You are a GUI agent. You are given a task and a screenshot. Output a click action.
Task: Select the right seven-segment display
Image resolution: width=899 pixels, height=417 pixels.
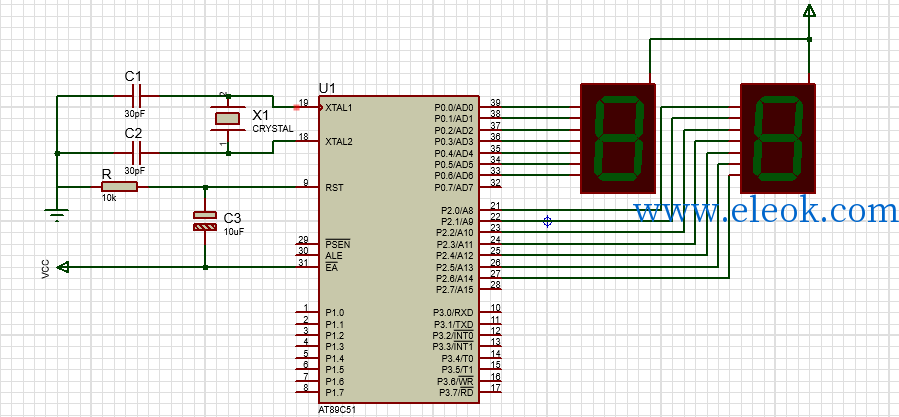click(x=777, y=138)
